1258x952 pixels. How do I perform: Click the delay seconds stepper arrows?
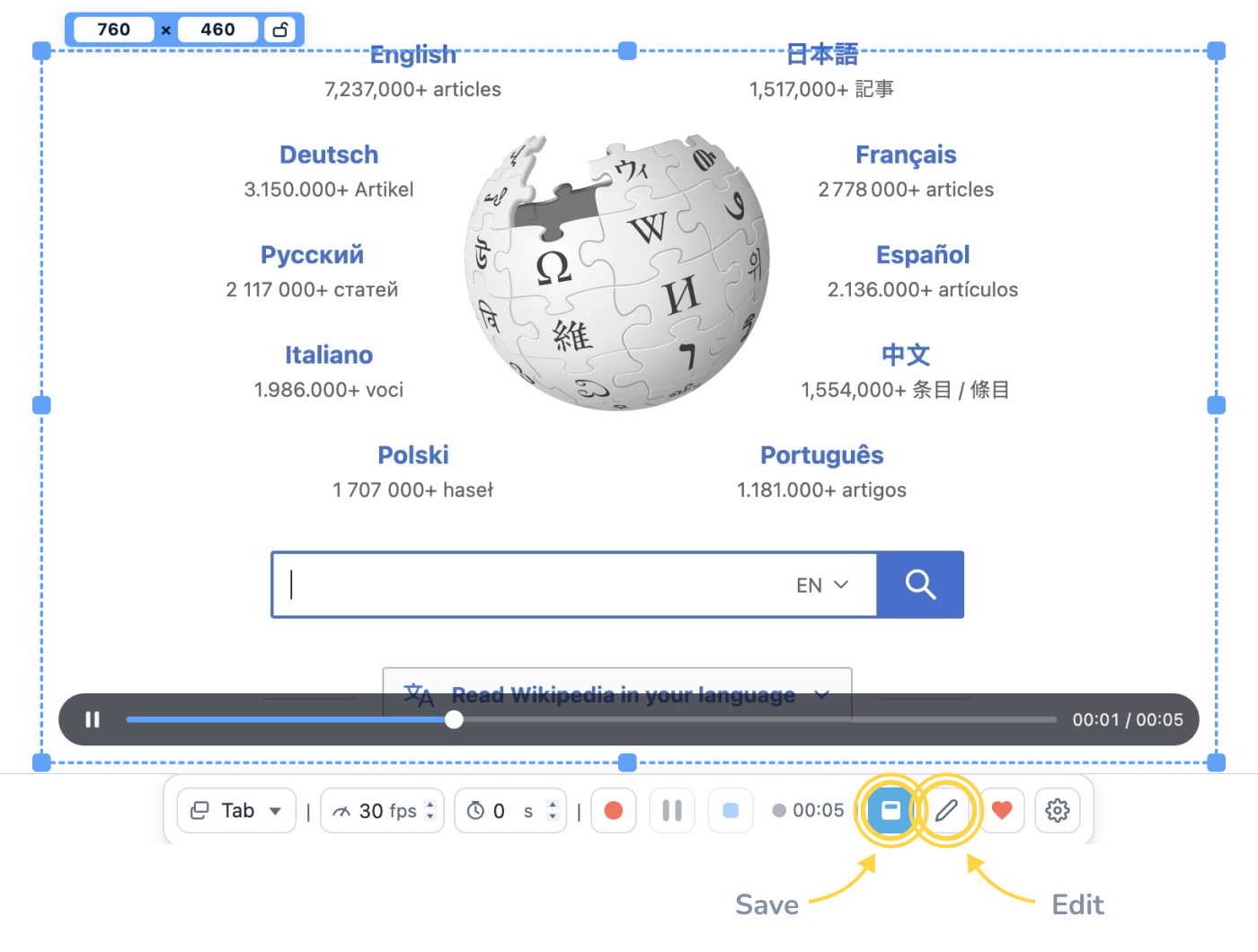pos(553,811)
